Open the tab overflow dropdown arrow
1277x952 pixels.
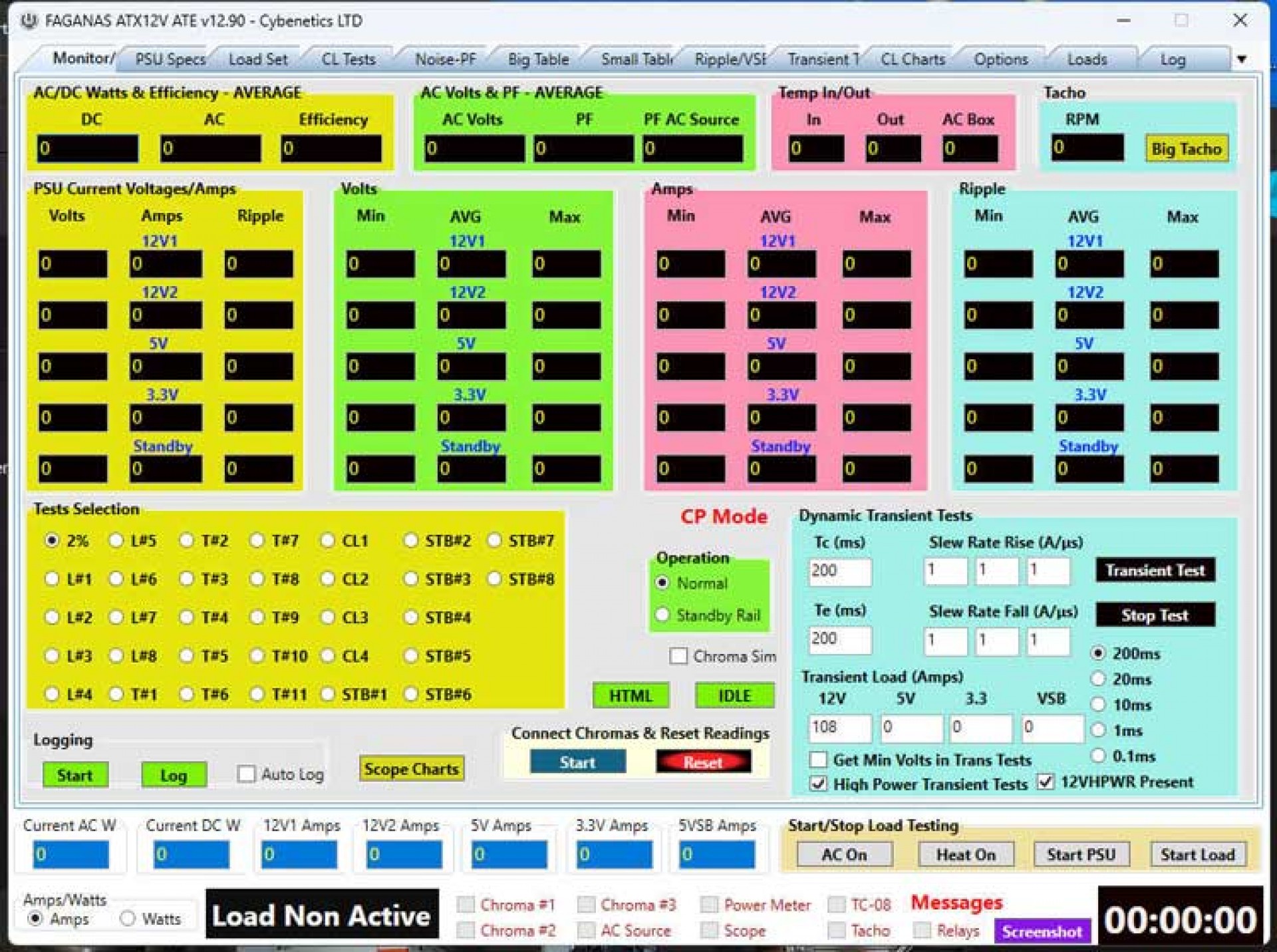(x=1241, y=59)
